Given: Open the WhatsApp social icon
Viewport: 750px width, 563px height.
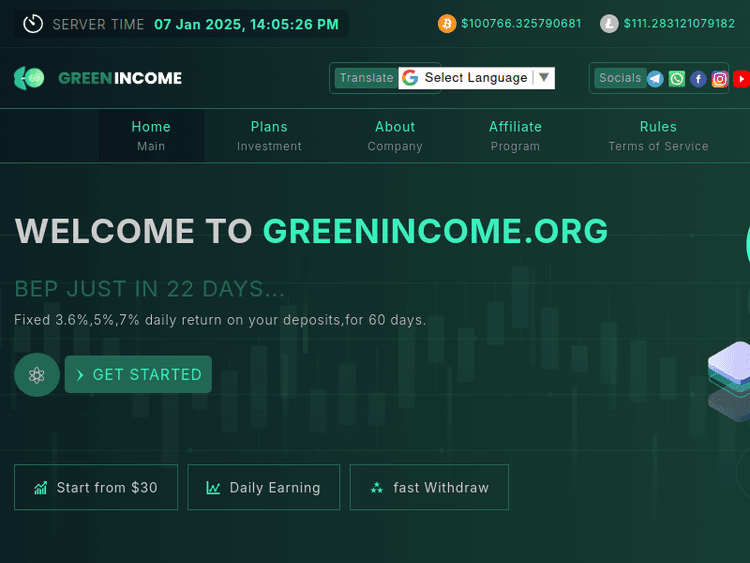Looking at the screenshot, I should coord(677,79).
